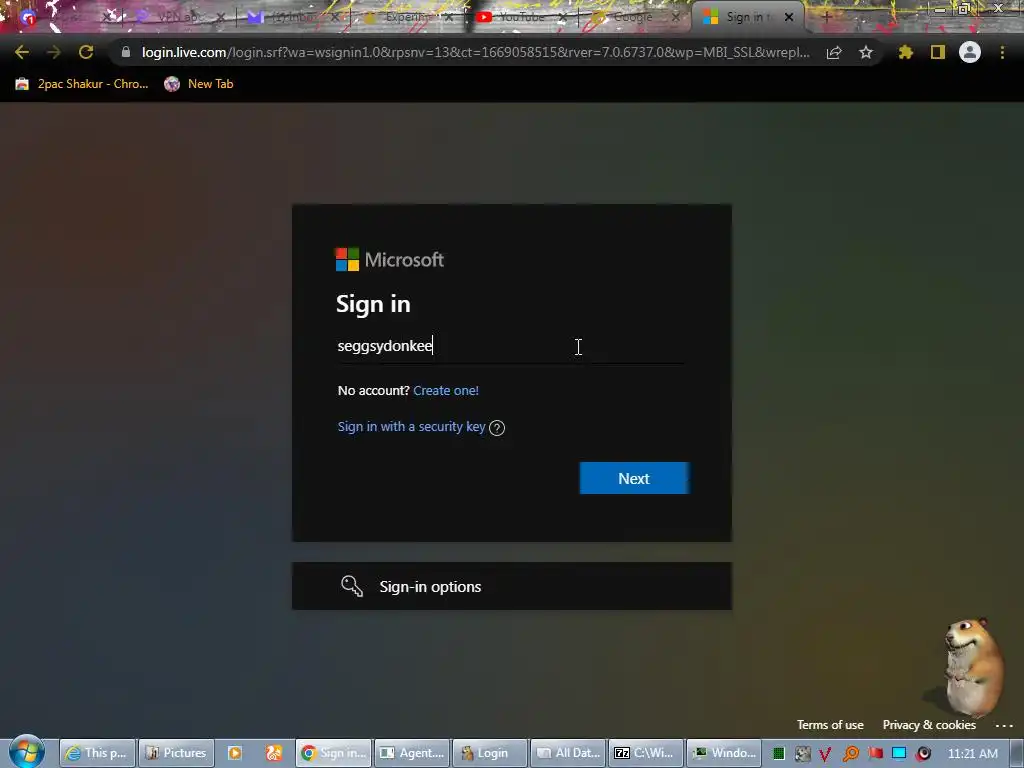Open the security key help question icon
Screen dimensions: 1024x768
(497, 428)
